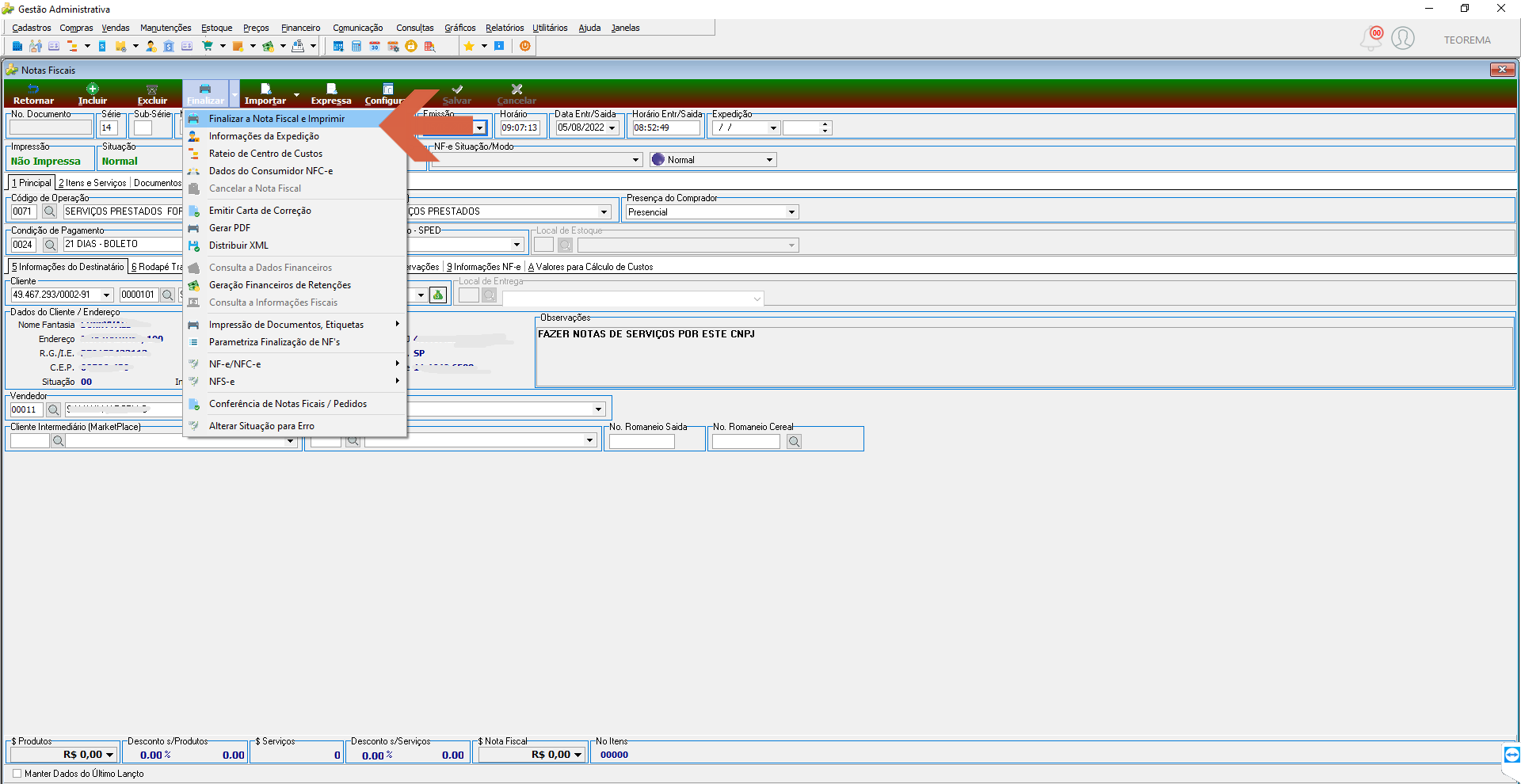Expand the Cliente CNPJ dropdown
This screenshot has width=1521, height=784.
[x=106, y=295]
